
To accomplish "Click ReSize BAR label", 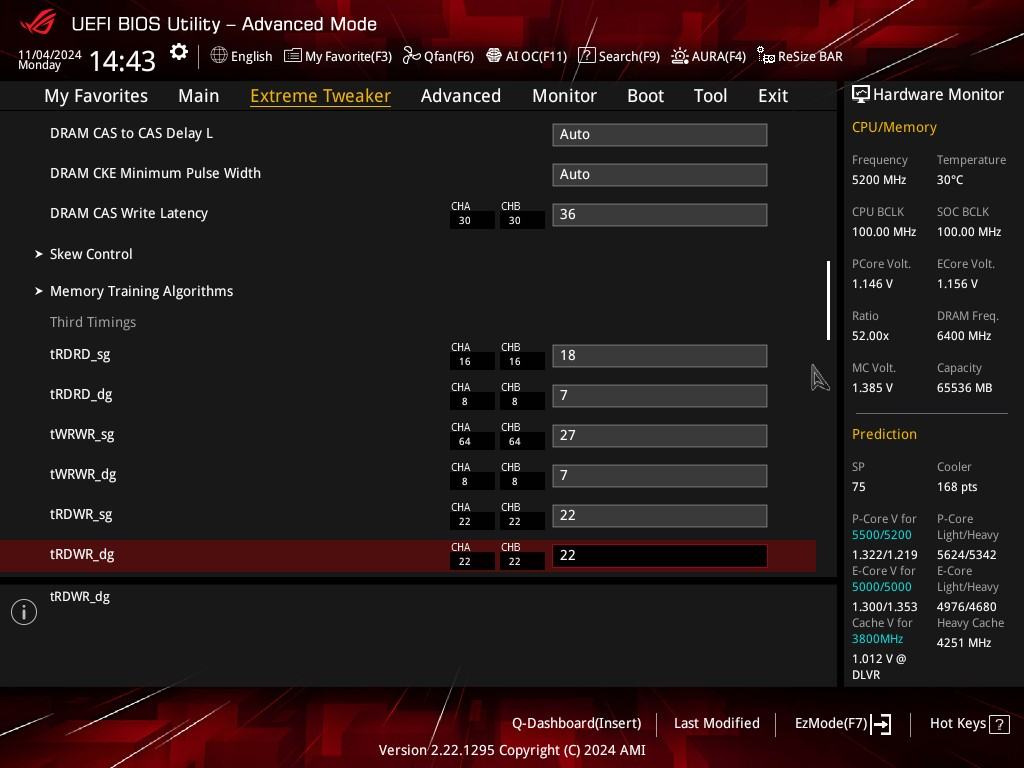I will point(810,56).
